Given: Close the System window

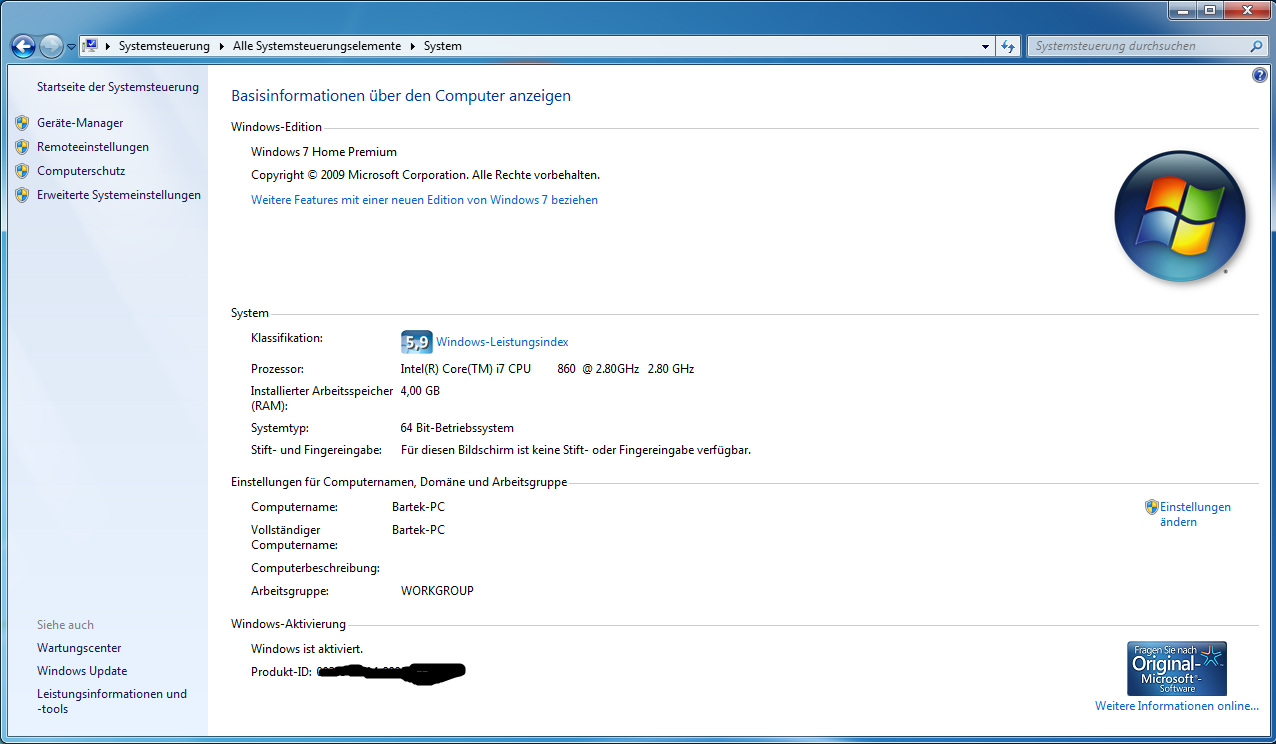Looking at the screenshot, I should 1246,10.
